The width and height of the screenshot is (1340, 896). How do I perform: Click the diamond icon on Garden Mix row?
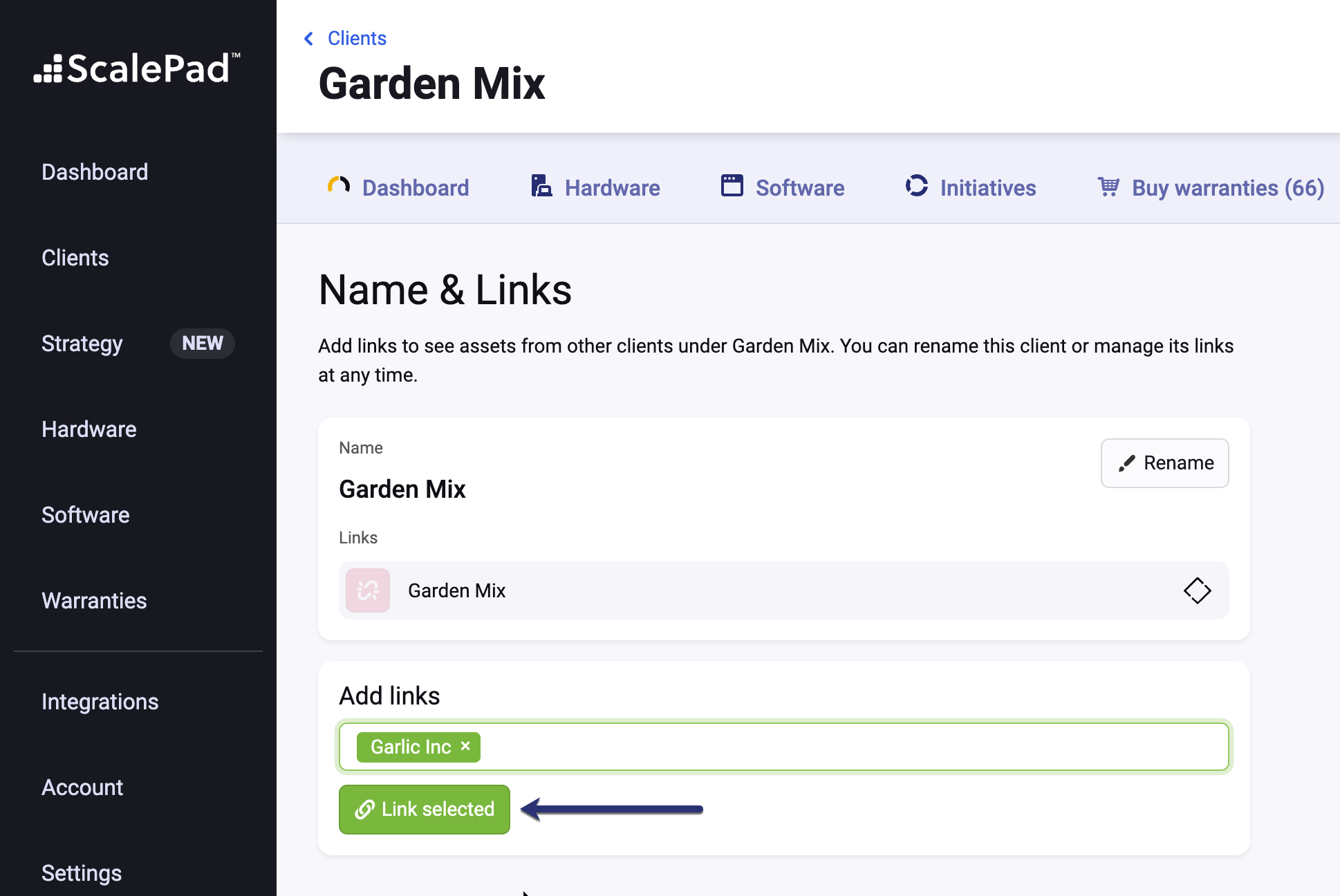1197,590
